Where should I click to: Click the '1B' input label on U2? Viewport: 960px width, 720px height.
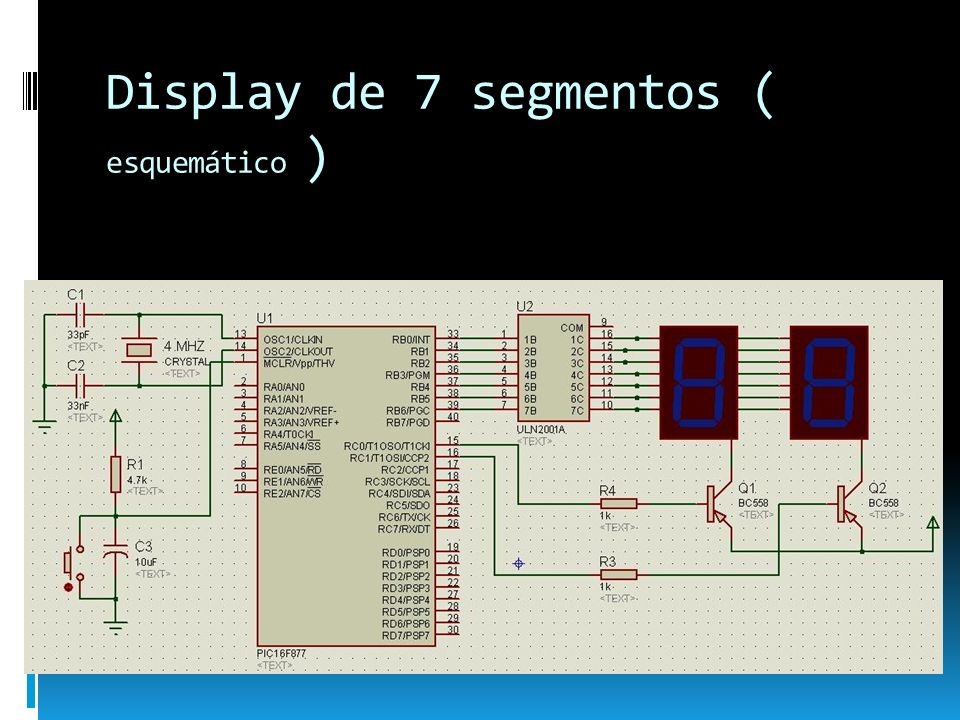point(530,339)
